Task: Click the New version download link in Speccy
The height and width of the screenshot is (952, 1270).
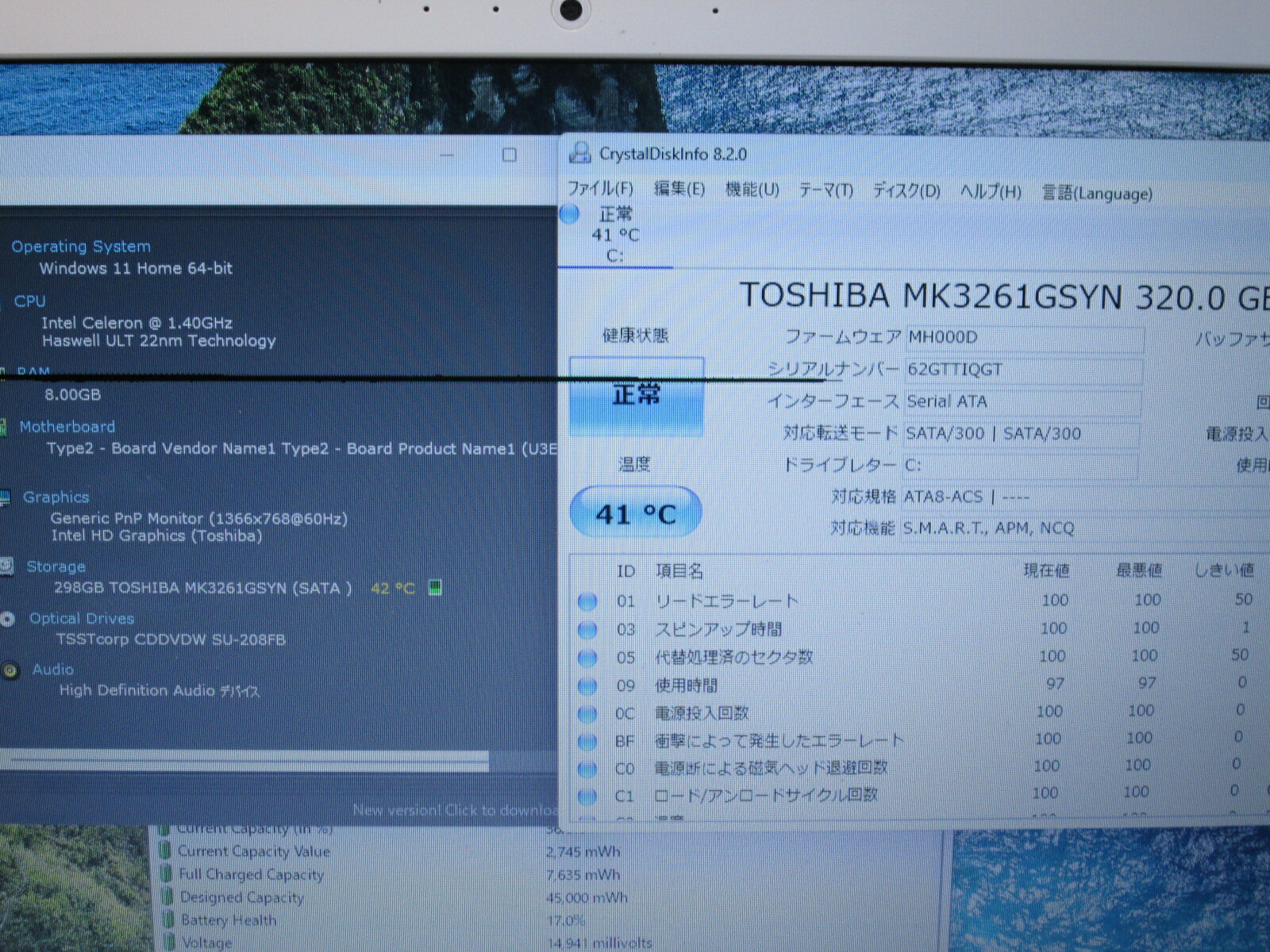Action: 454,810
